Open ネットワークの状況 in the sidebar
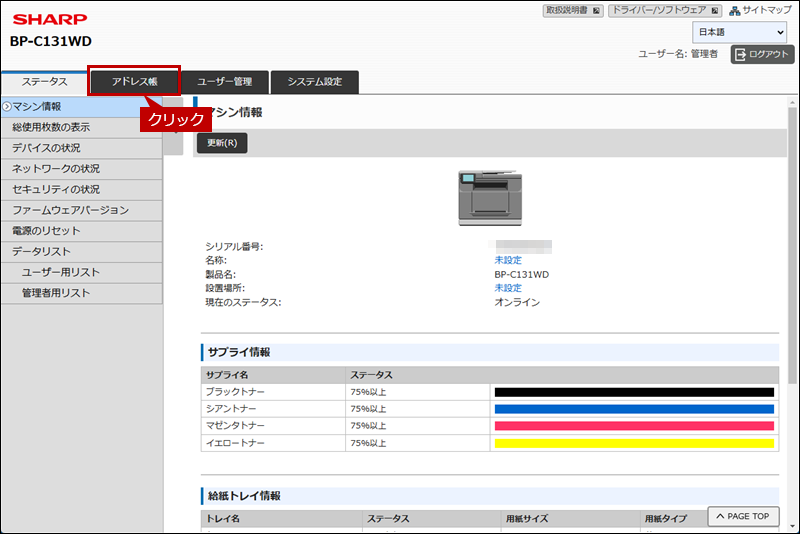800x534 pixels. 82,169
